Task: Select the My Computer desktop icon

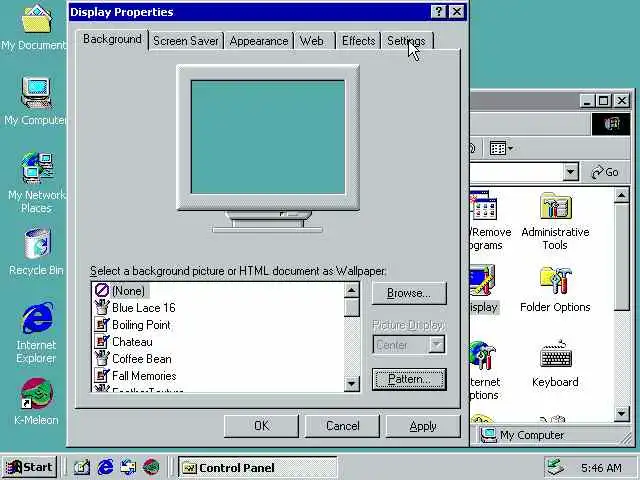Action: point(36,93)
